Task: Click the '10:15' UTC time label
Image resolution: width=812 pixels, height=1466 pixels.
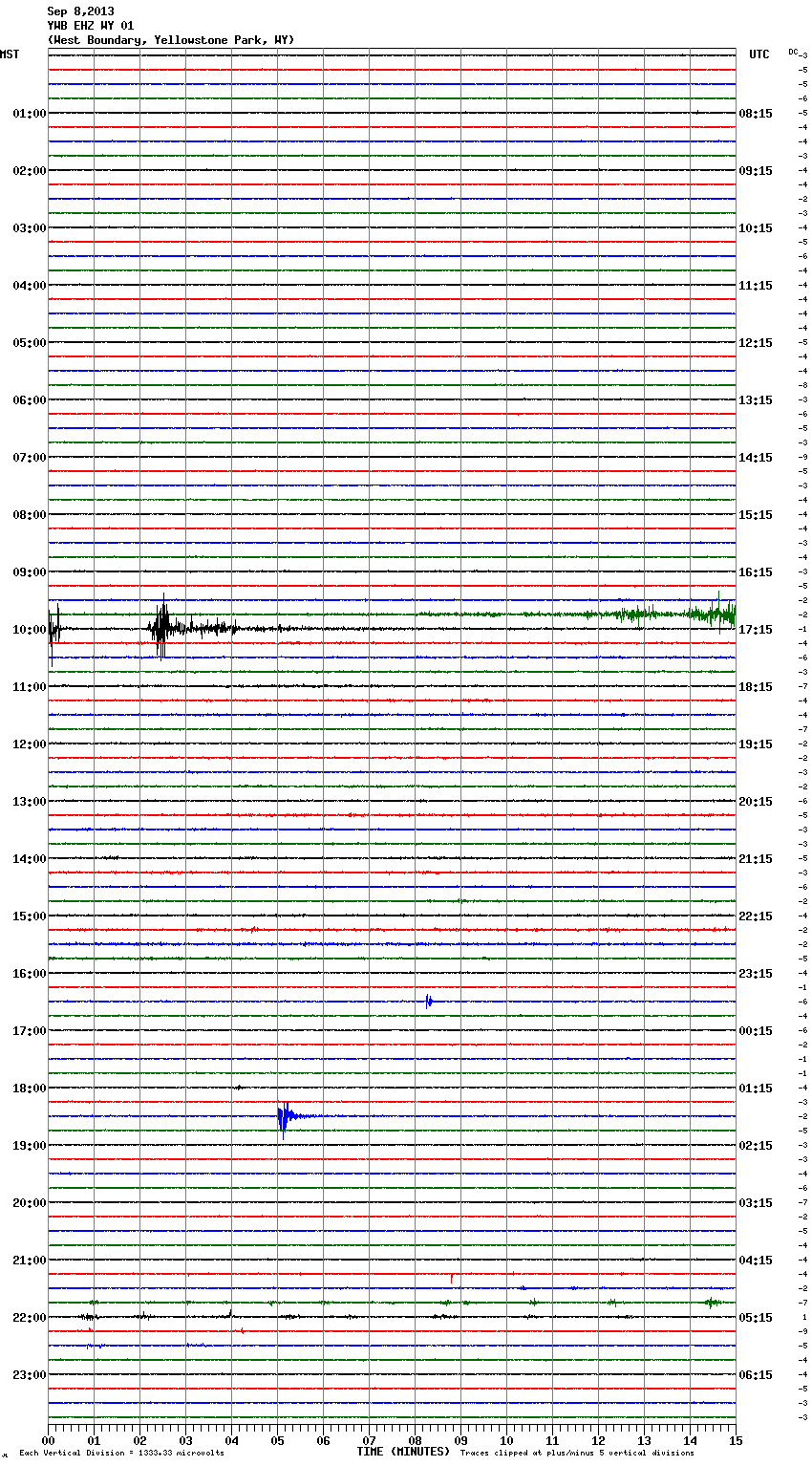Action: [756, 228]
